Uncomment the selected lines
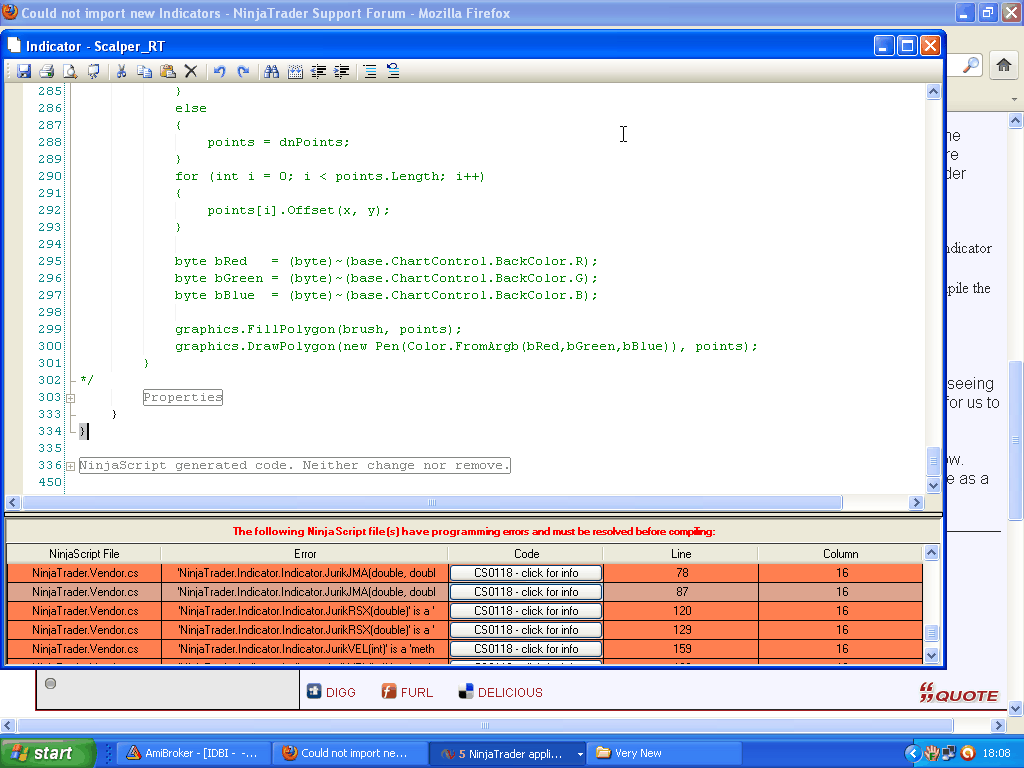Screen dimensions: 1024x768 (x=393, y=71)
